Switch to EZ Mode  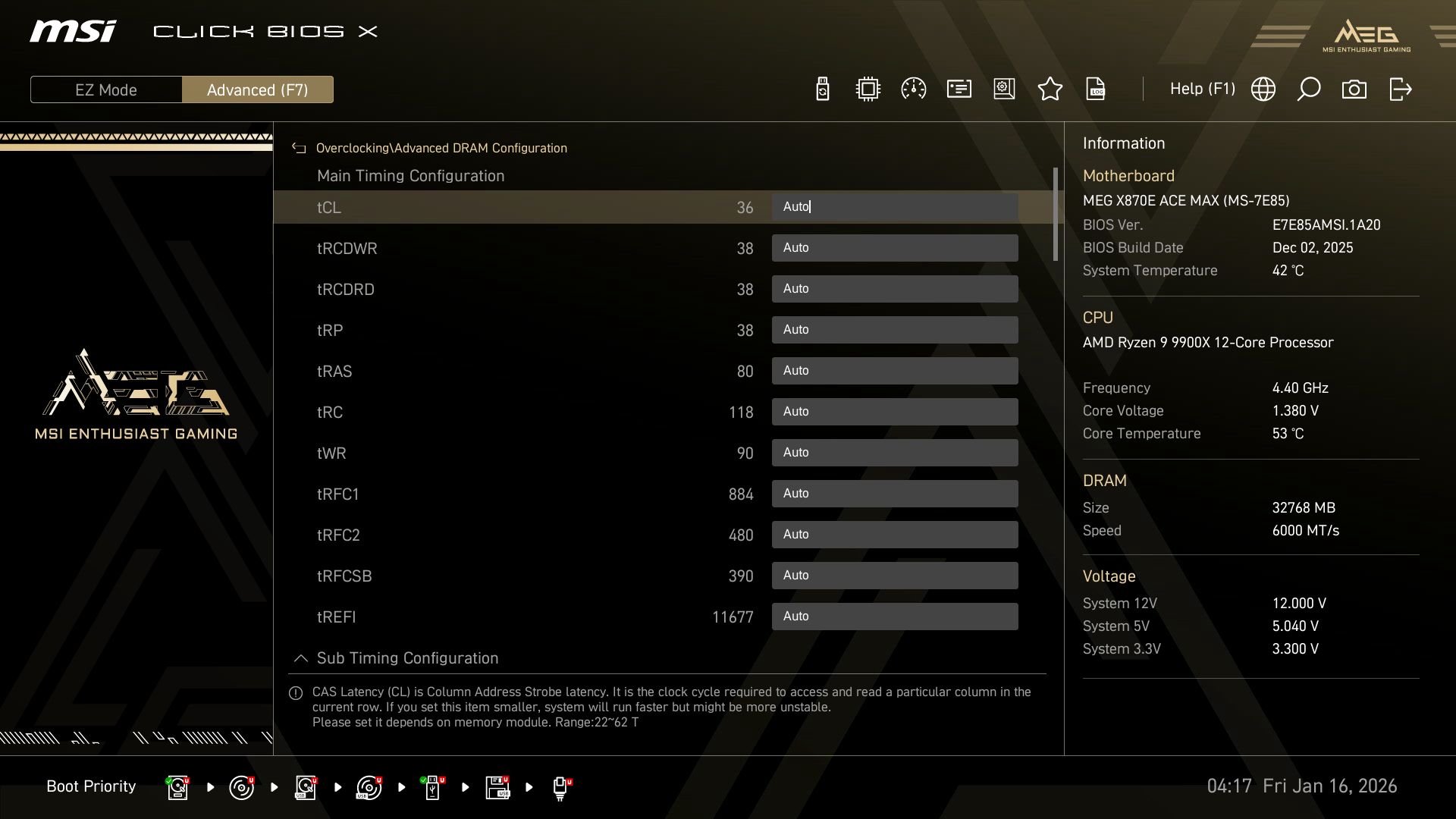click(105, 89)
